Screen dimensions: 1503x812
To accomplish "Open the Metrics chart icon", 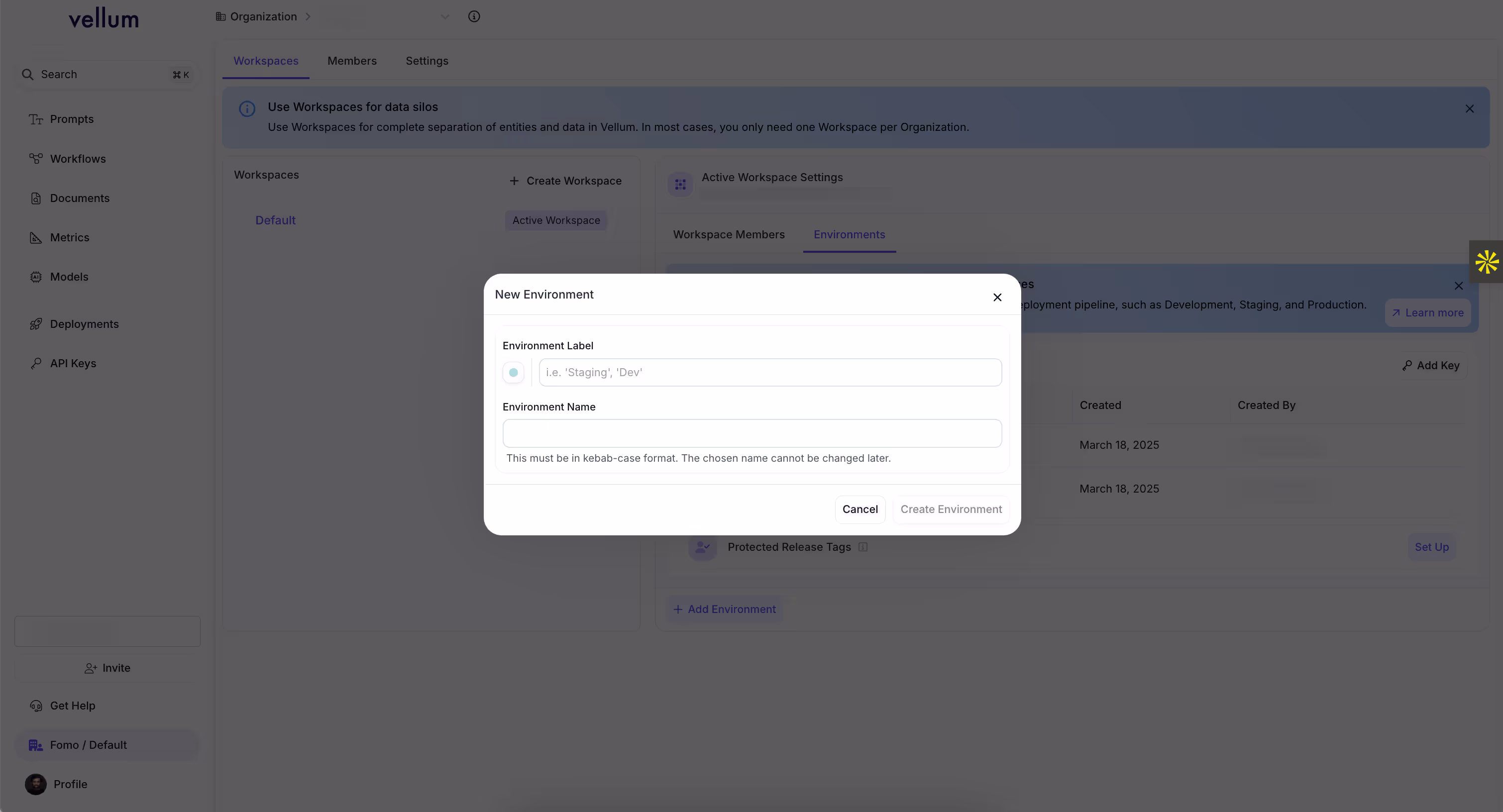I will pos(36,237).
